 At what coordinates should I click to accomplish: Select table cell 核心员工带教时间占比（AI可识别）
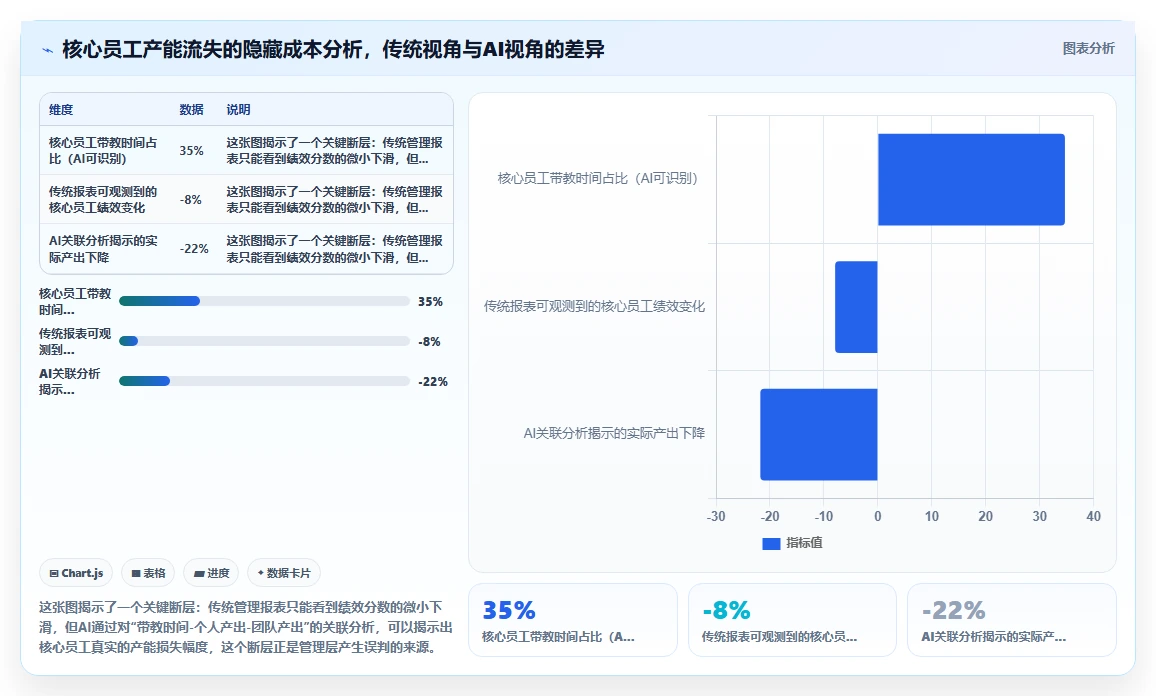point(103,150)
